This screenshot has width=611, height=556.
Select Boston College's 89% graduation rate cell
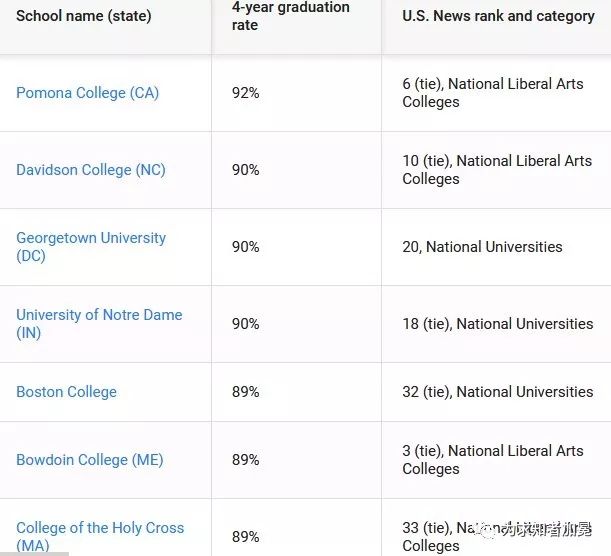click(x=245, y=392)
